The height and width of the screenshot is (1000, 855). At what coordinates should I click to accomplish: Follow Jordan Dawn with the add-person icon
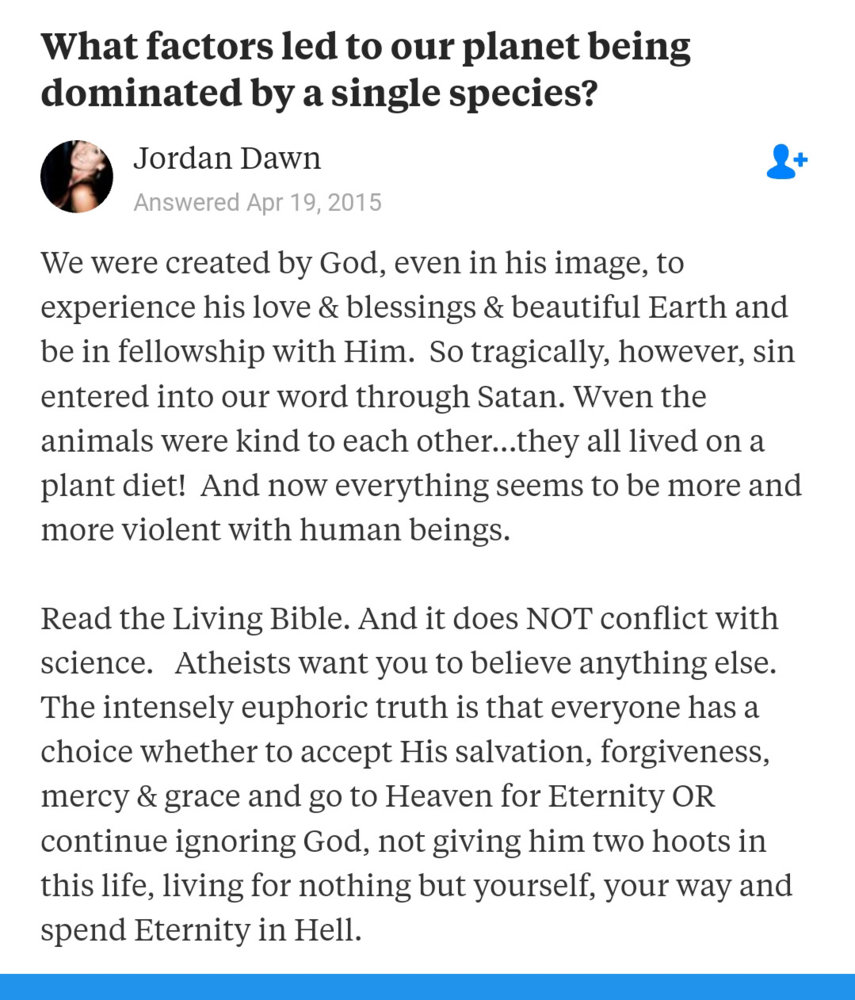tap(786, 161)
